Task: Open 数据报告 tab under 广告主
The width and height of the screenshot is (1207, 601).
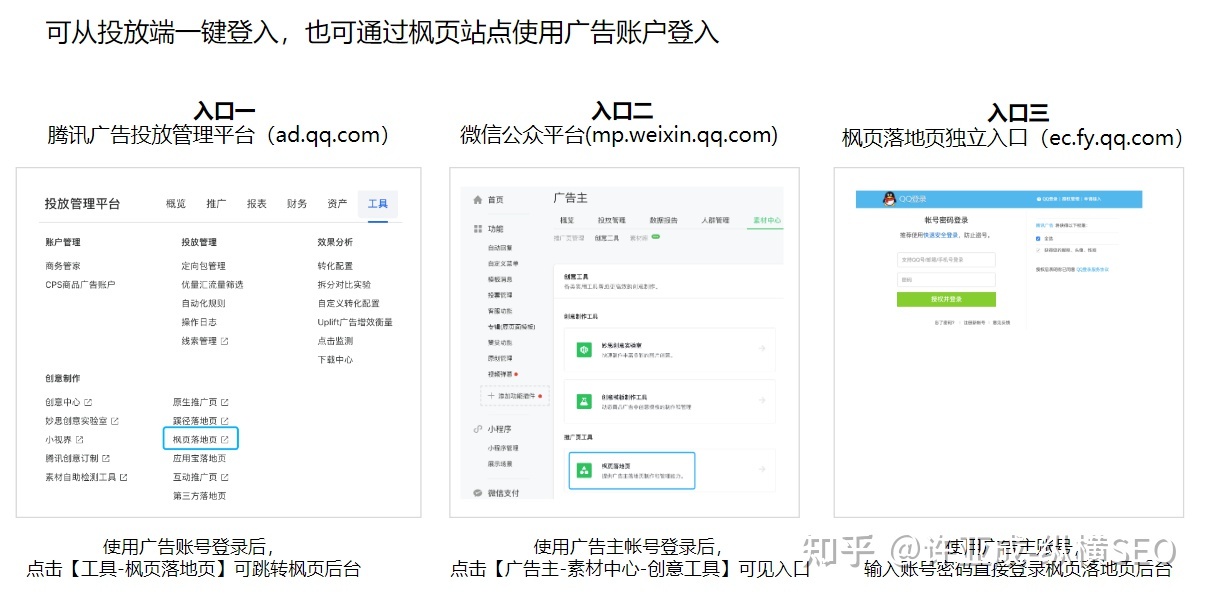Action: pyautogui.click(x=664, y=220)
